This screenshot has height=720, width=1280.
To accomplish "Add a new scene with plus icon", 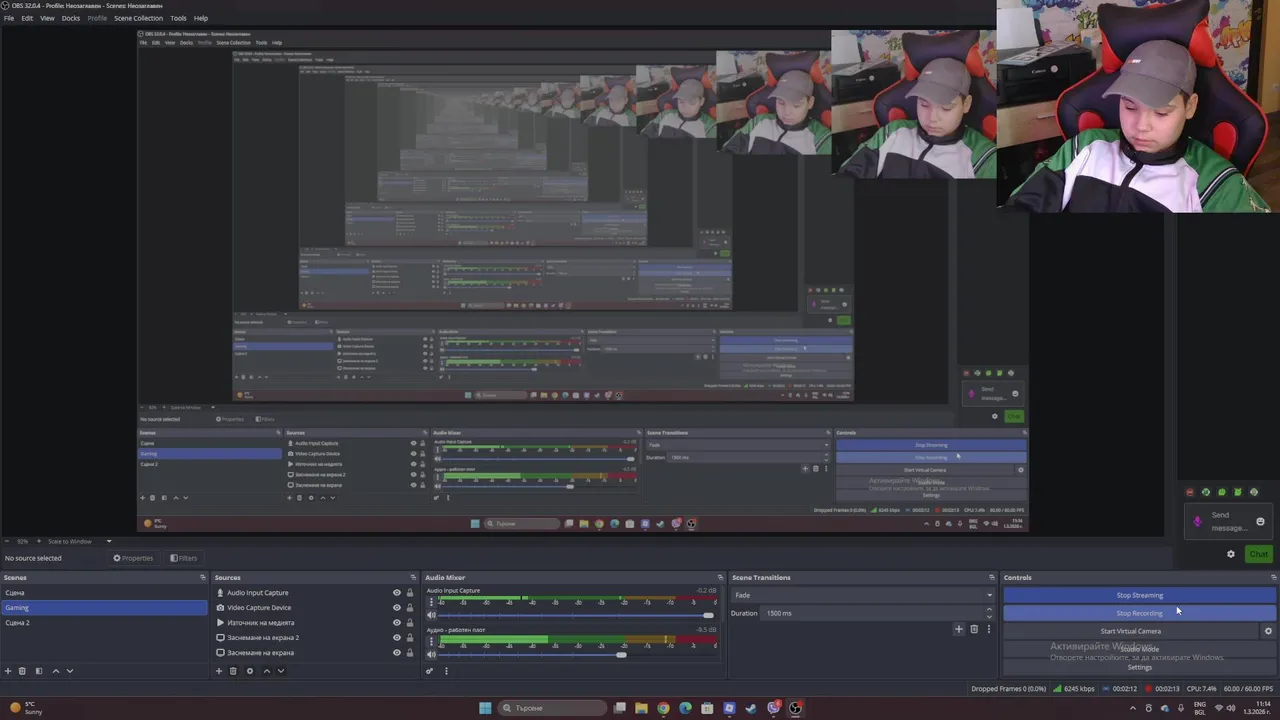I will tap(8, 671).
